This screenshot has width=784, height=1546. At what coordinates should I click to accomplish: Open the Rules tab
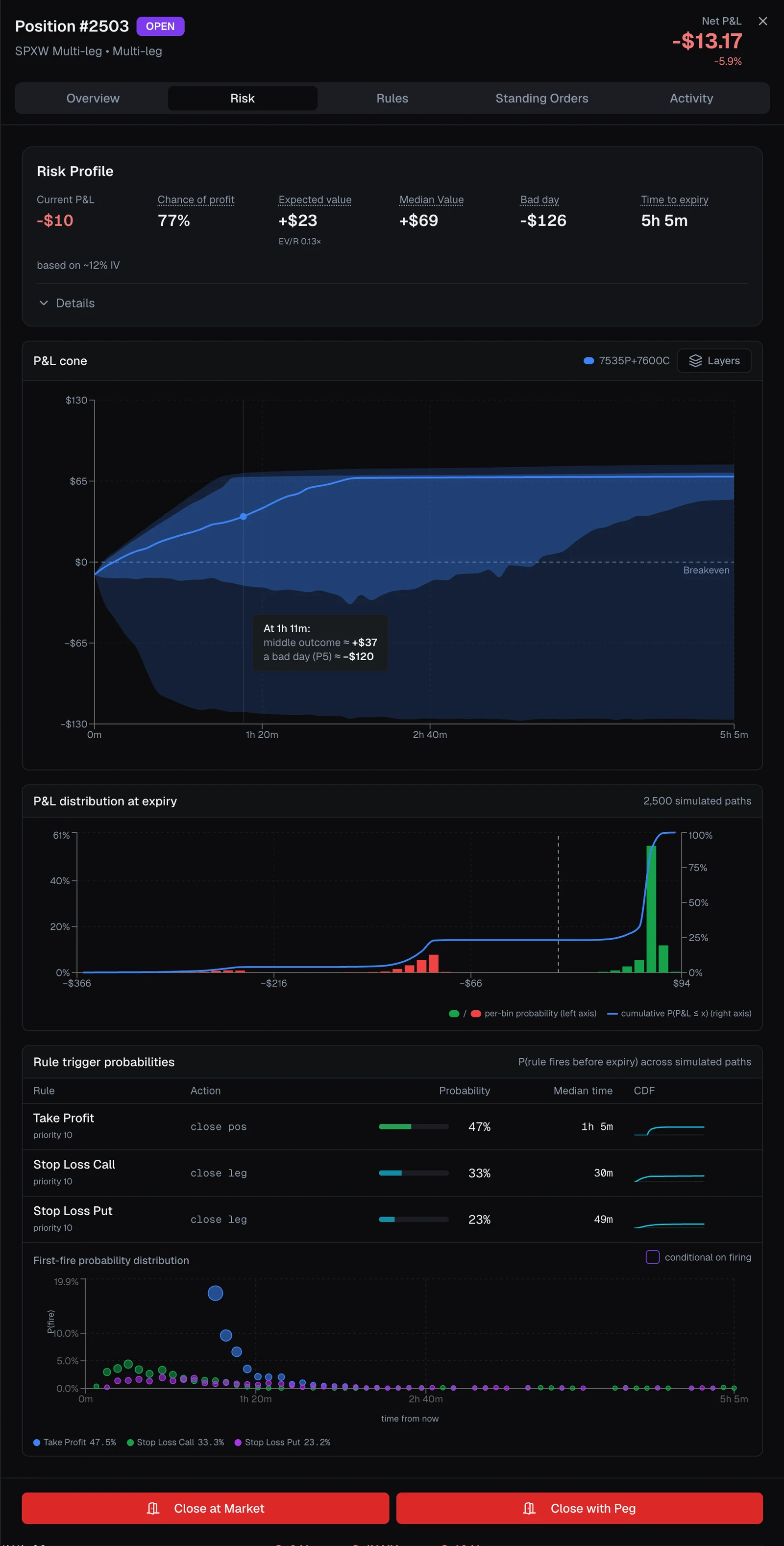[392, 99]
